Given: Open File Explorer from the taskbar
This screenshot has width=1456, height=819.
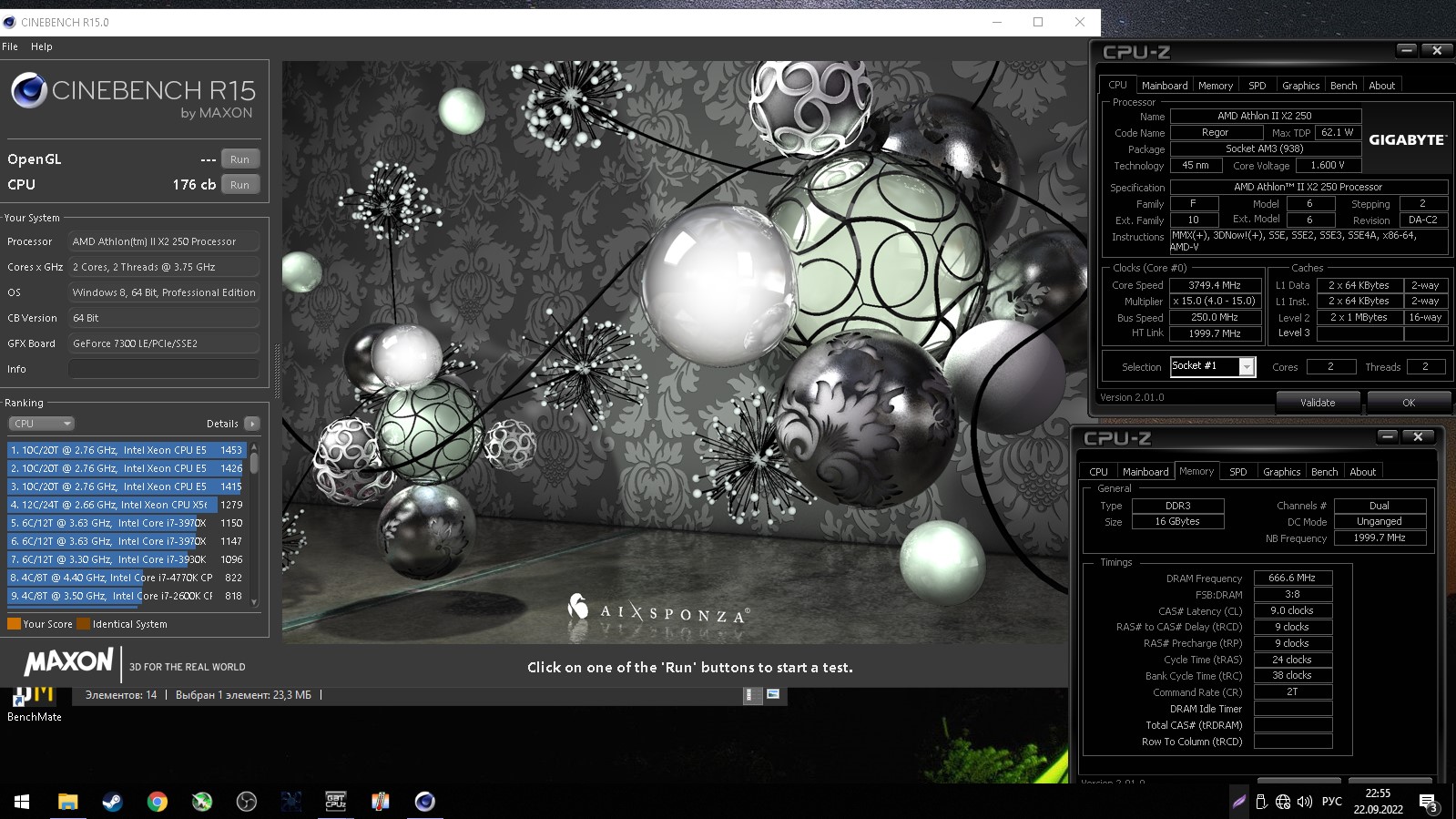Looking at the screenshot, I should tap(67, 802).
